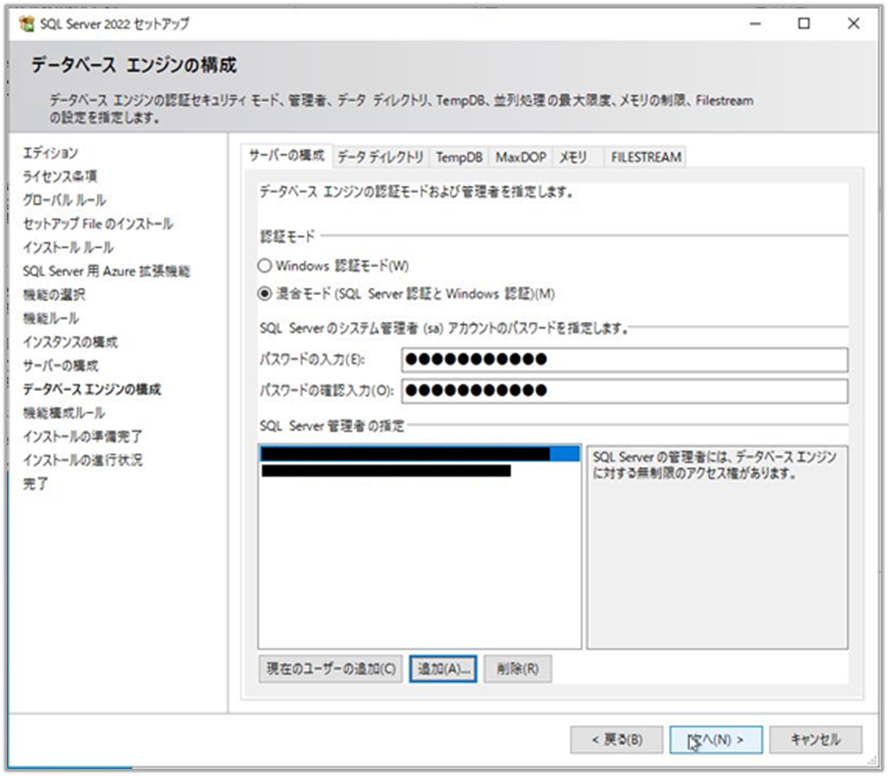The height and width of the screenshot is (776, 888).
Task: Click 機能ルール in the step list
Action: click(51, 319)
